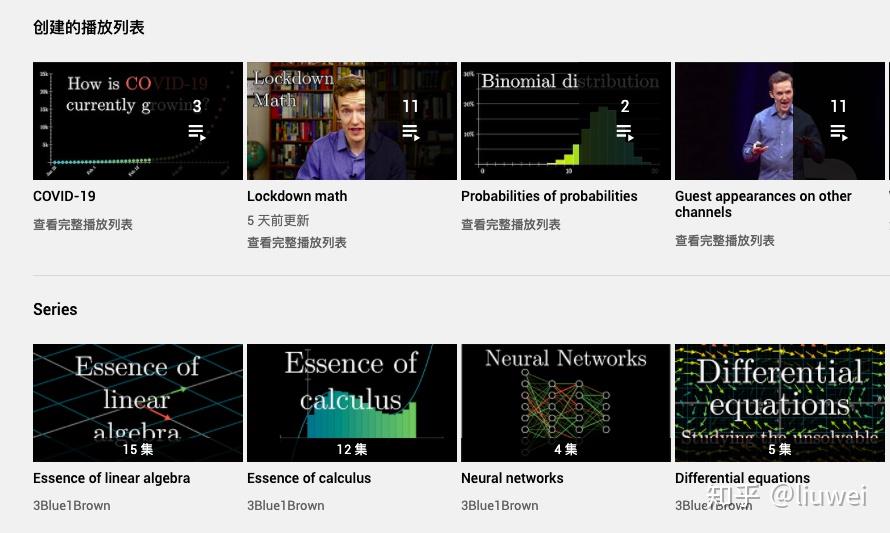
Task: Click the playlist icon on Guest appearances thumbnail
Action: [x=838, y=133]
